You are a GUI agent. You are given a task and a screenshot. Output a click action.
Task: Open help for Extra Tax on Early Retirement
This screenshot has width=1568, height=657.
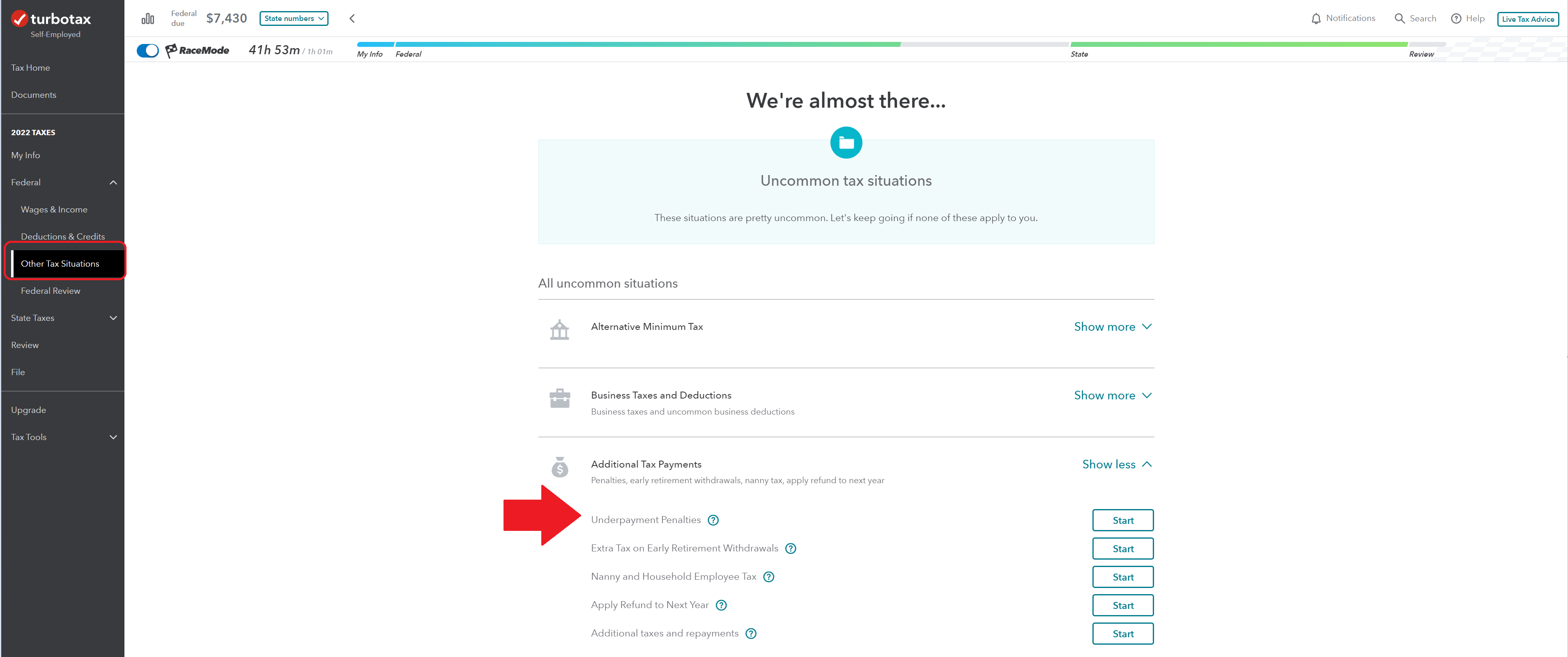click(790, 549)
